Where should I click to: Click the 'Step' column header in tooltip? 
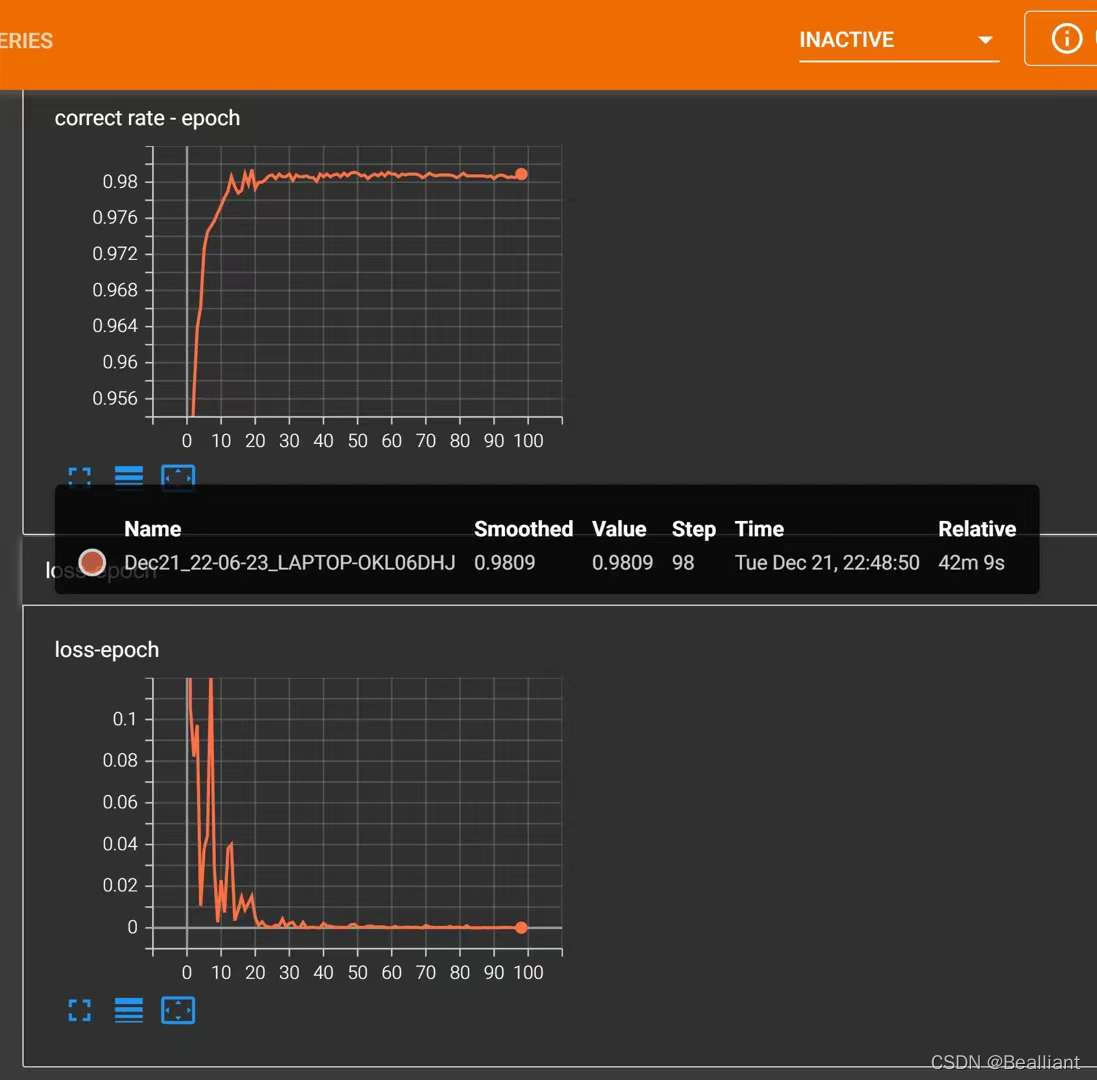[693, 530]
